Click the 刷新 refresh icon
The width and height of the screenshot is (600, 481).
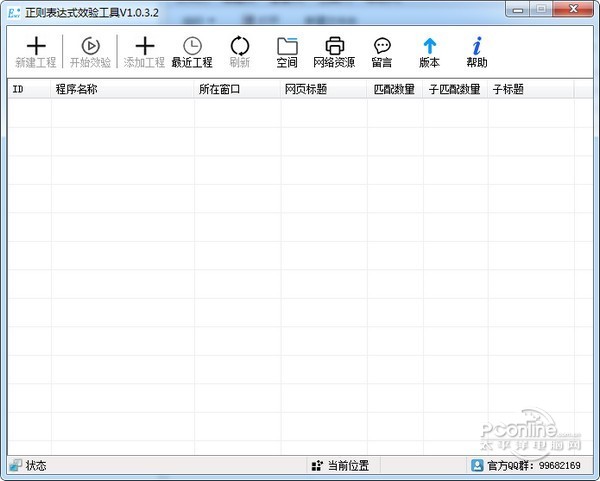pos(240,46)
